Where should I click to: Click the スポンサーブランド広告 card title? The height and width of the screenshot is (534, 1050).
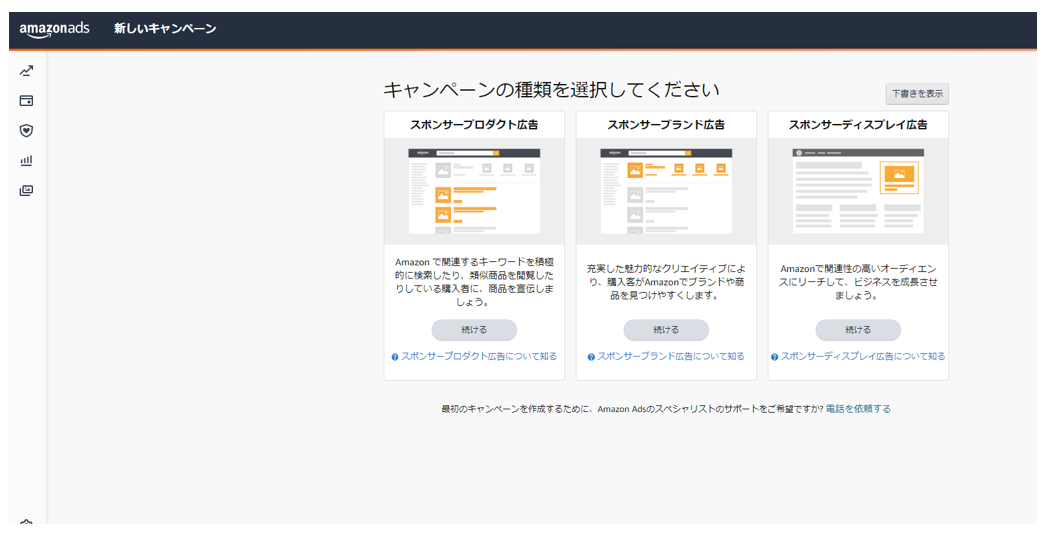(666, 125)
